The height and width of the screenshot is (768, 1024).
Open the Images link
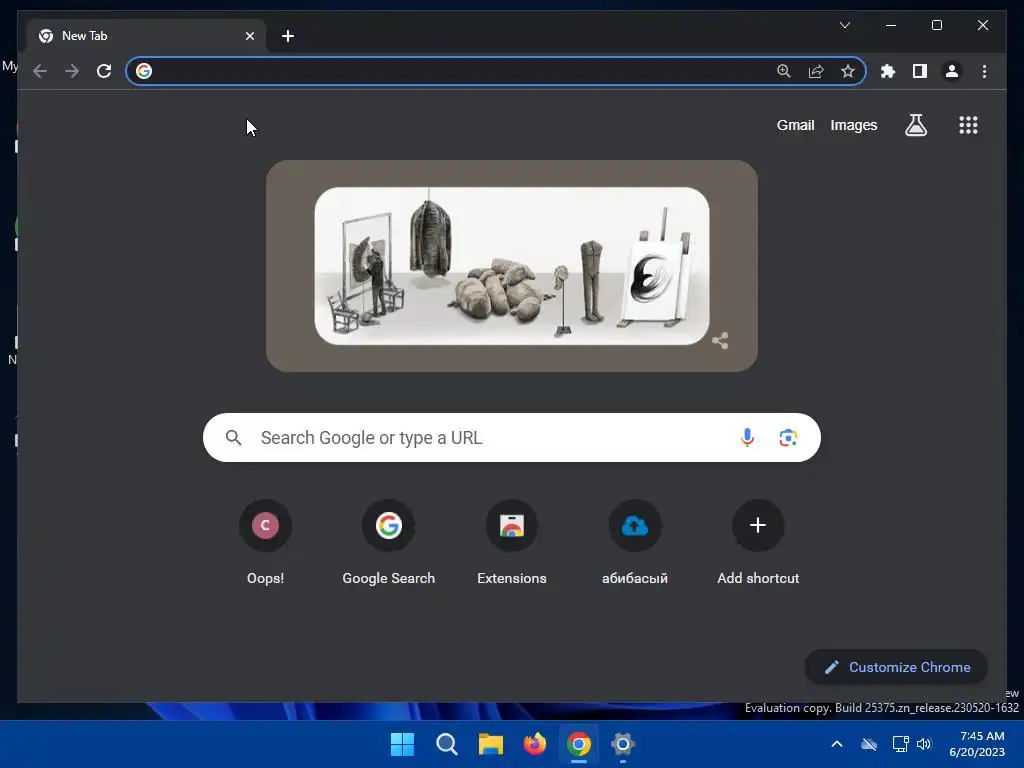click(854, 125)
